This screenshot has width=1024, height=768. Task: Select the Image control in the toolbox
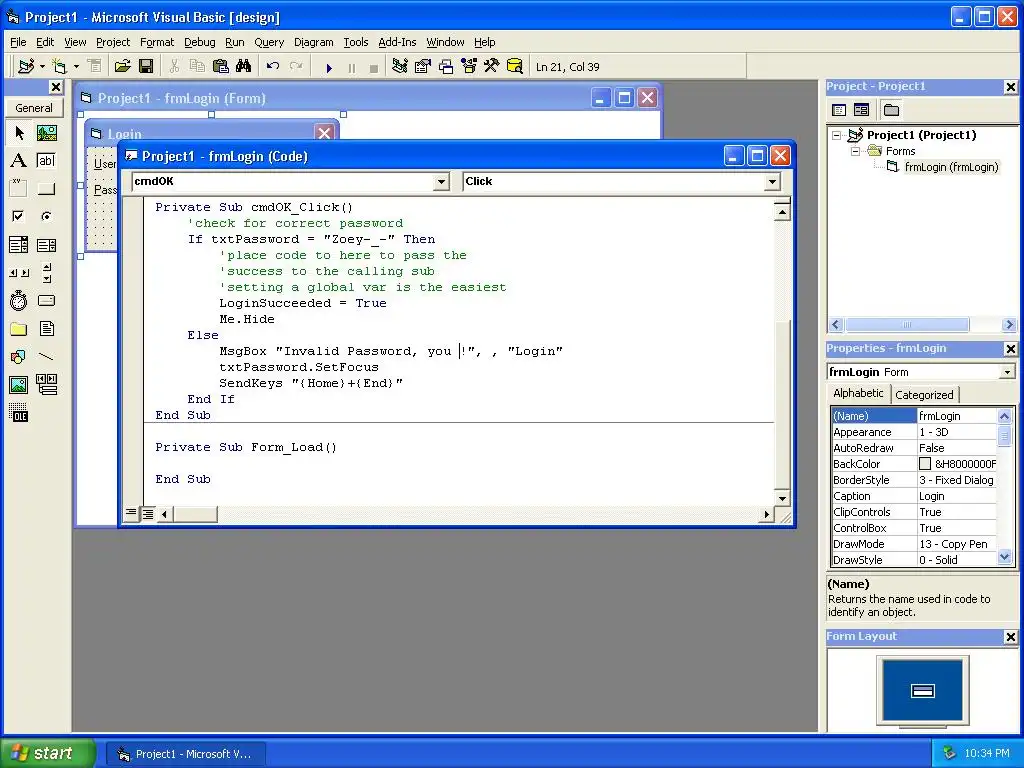point(19,385)
